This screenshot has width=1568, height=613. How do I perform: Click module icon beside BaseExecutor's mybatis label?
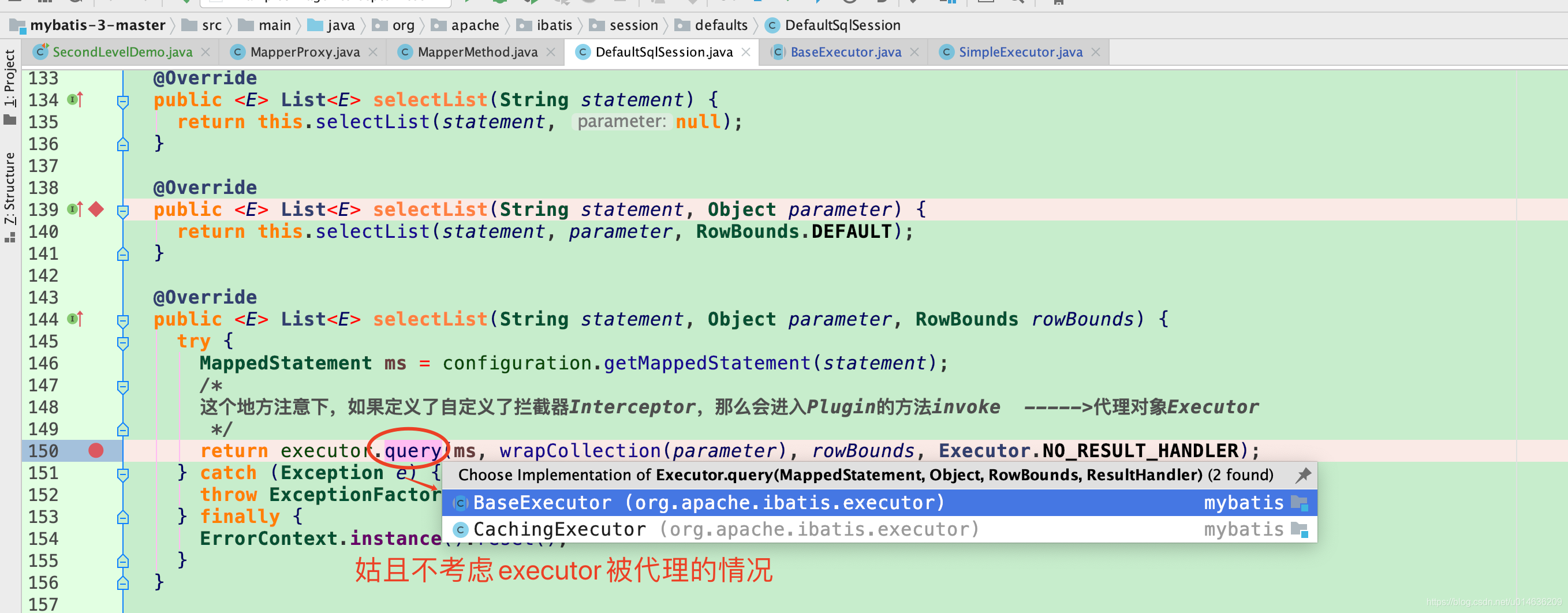click(x=1300, y=503)
